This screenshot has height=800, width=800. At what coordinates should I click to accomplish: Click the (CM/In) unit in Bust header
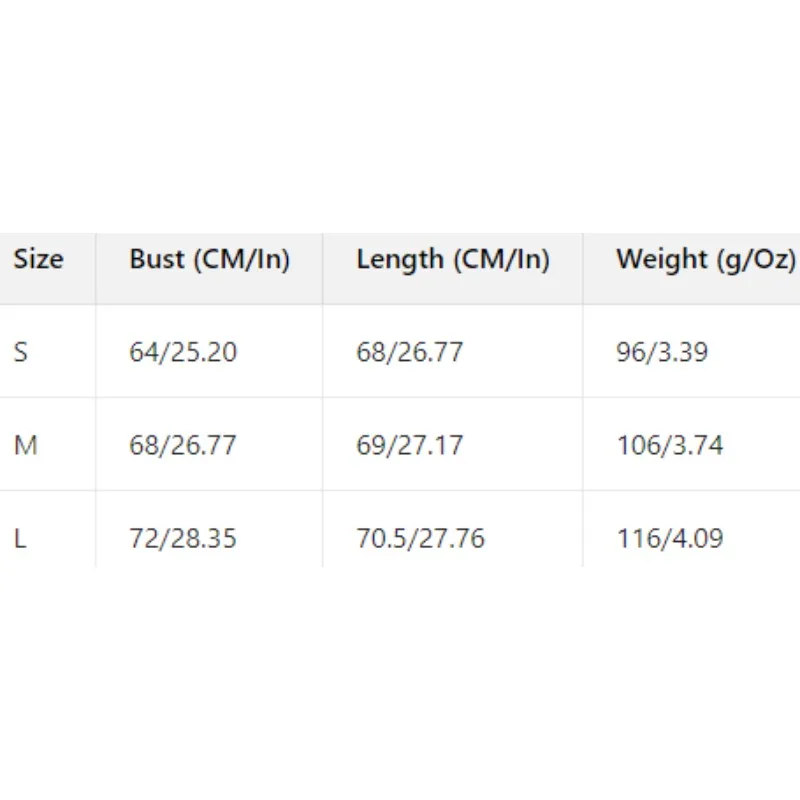(243, 260)
